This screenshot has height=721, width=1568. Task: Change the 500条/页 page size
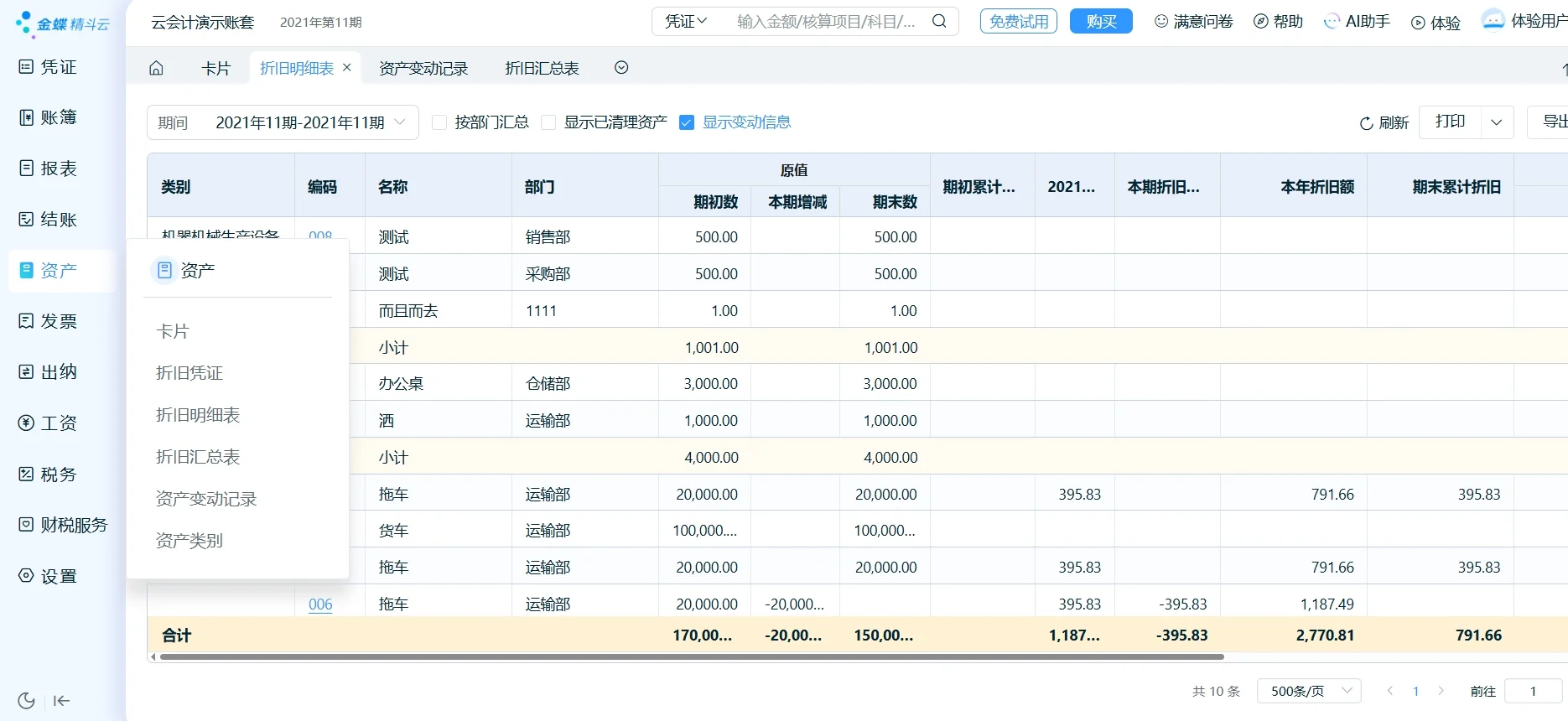pos(1309,691)
